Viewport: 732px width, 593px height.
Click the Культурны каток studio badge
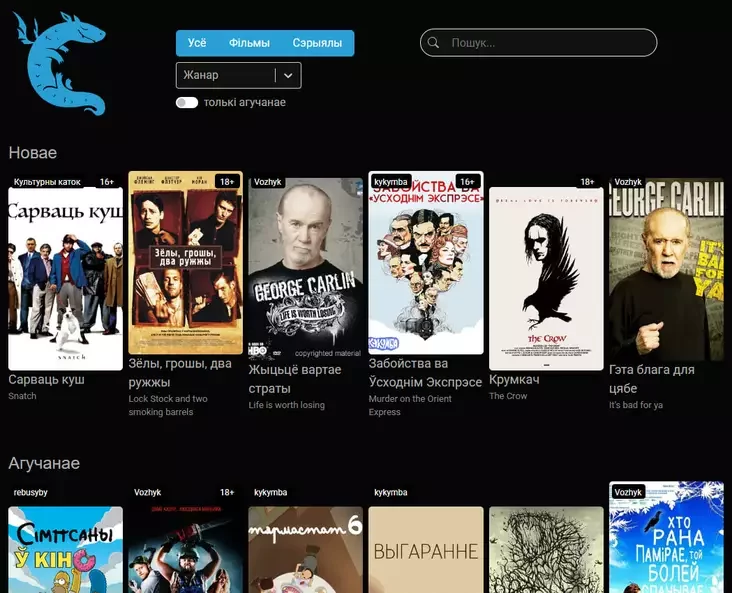click(47, 182)
